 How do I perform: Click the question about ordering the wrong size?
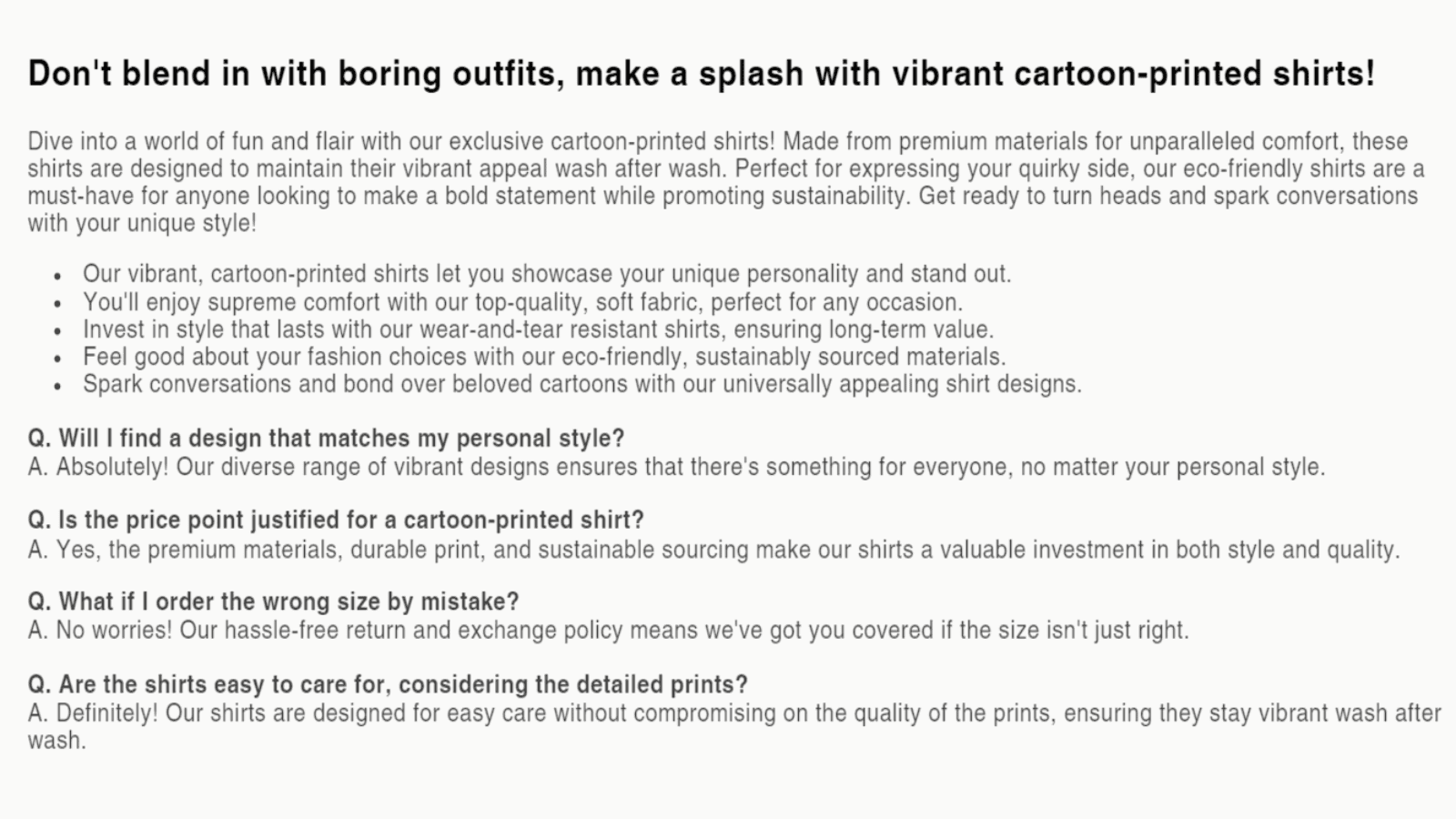273,602
